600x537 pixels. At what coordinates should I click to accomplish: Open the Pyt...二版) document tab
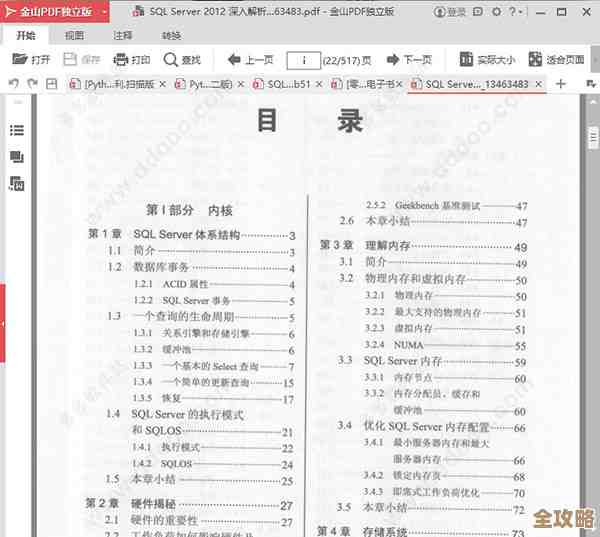point(210,84)
